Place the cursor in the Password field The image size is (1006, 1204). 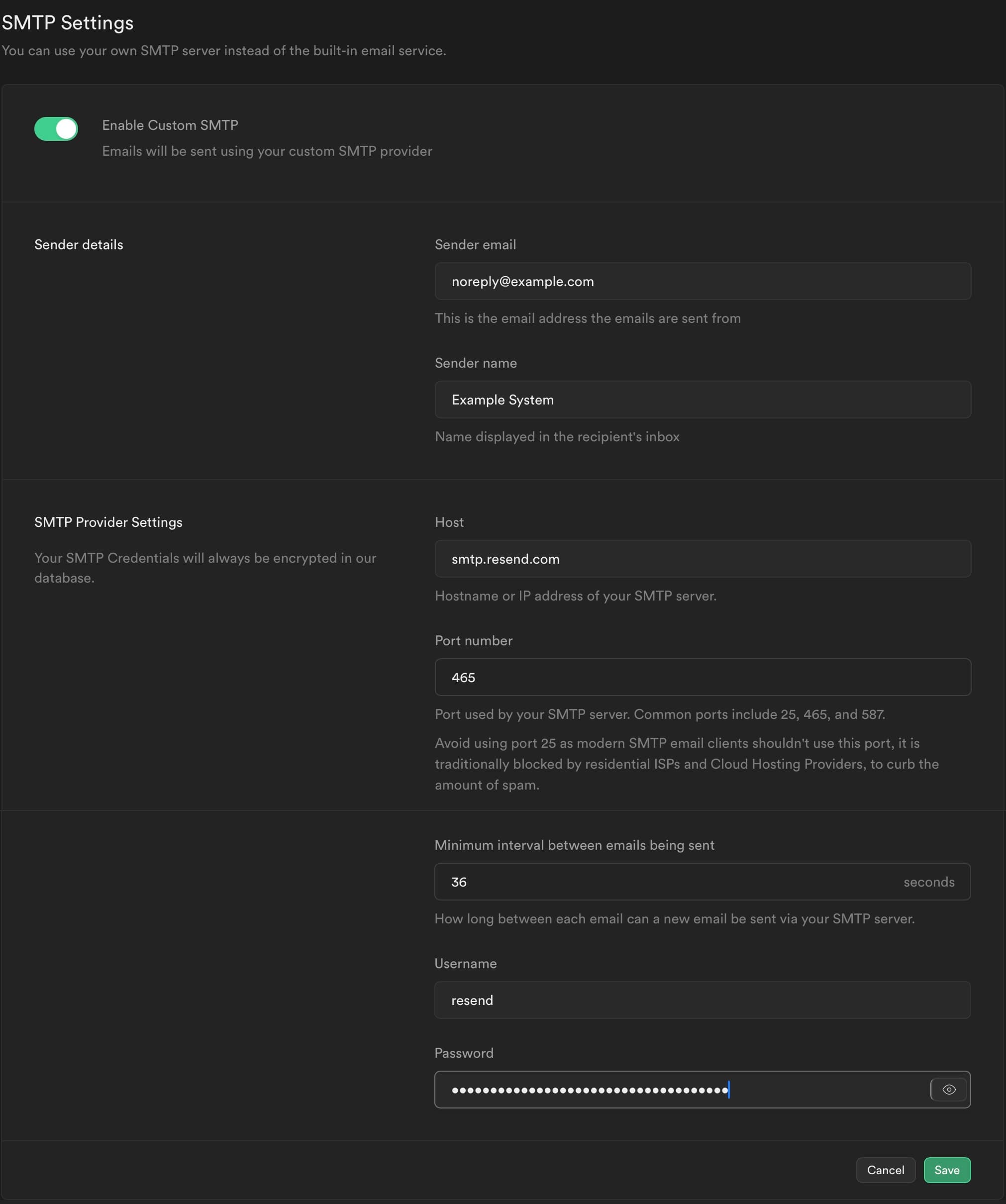pyautogui.click(x=682, y=1090)
